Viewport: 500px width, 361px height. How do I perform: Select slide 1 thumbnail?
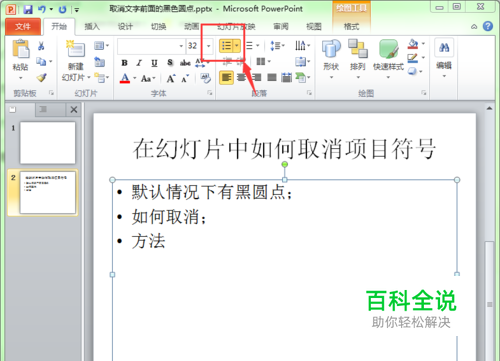point(48,143)
